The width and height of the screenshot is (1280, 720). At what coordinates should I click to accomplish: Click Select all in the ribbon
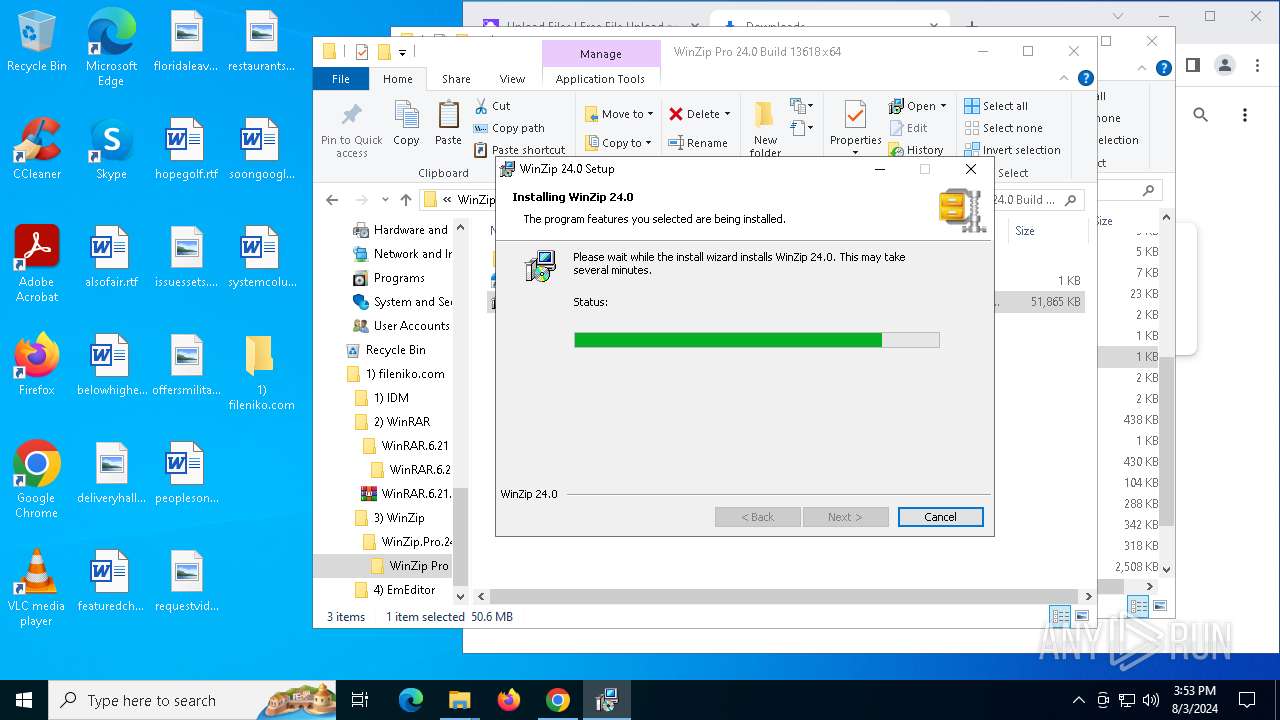[996, 106]
